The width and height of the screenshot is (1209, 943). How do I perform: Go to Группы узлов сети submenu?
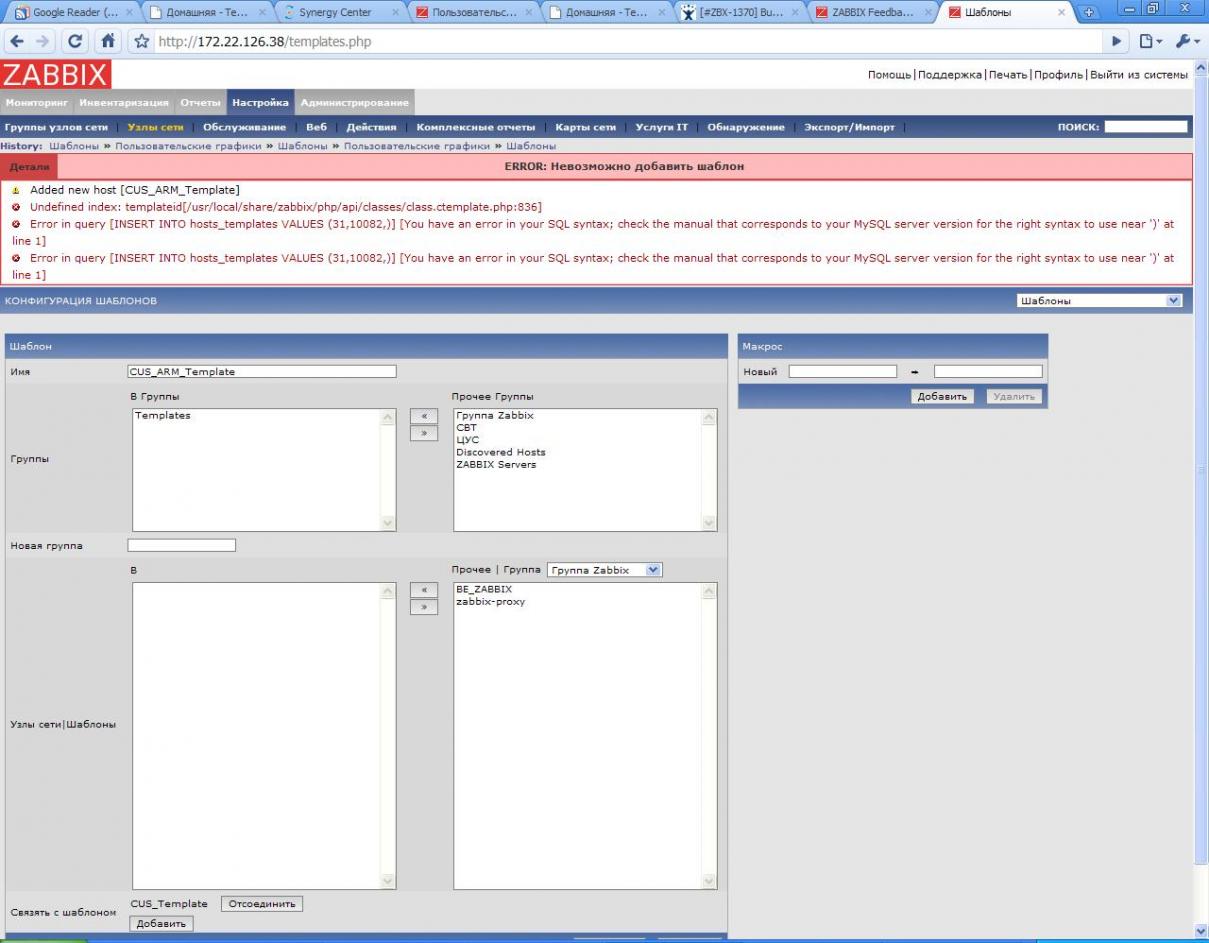[x=56, y=127]
